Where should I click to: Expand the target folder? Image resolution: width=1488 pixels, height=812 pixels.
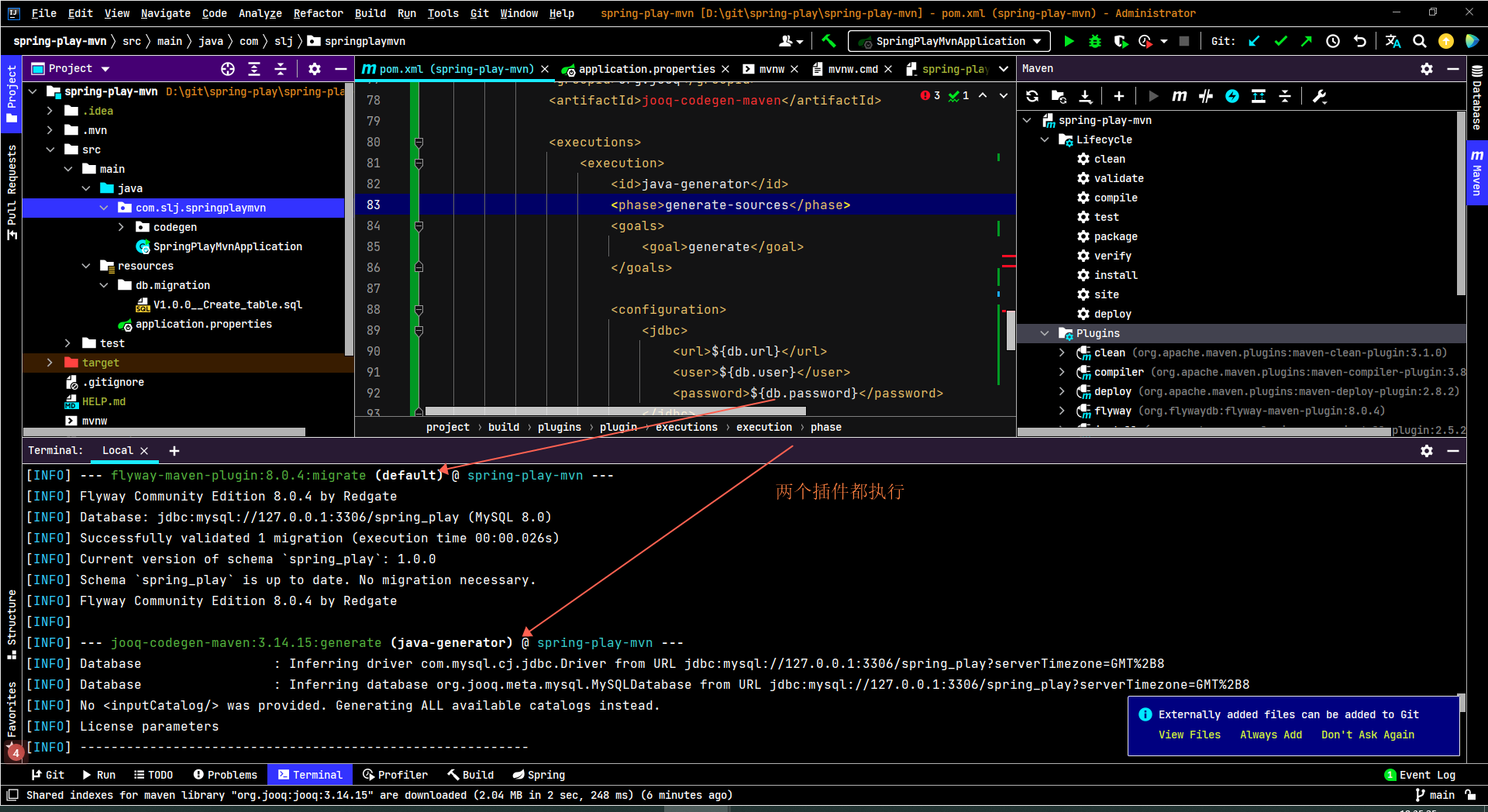pos(50,363)
